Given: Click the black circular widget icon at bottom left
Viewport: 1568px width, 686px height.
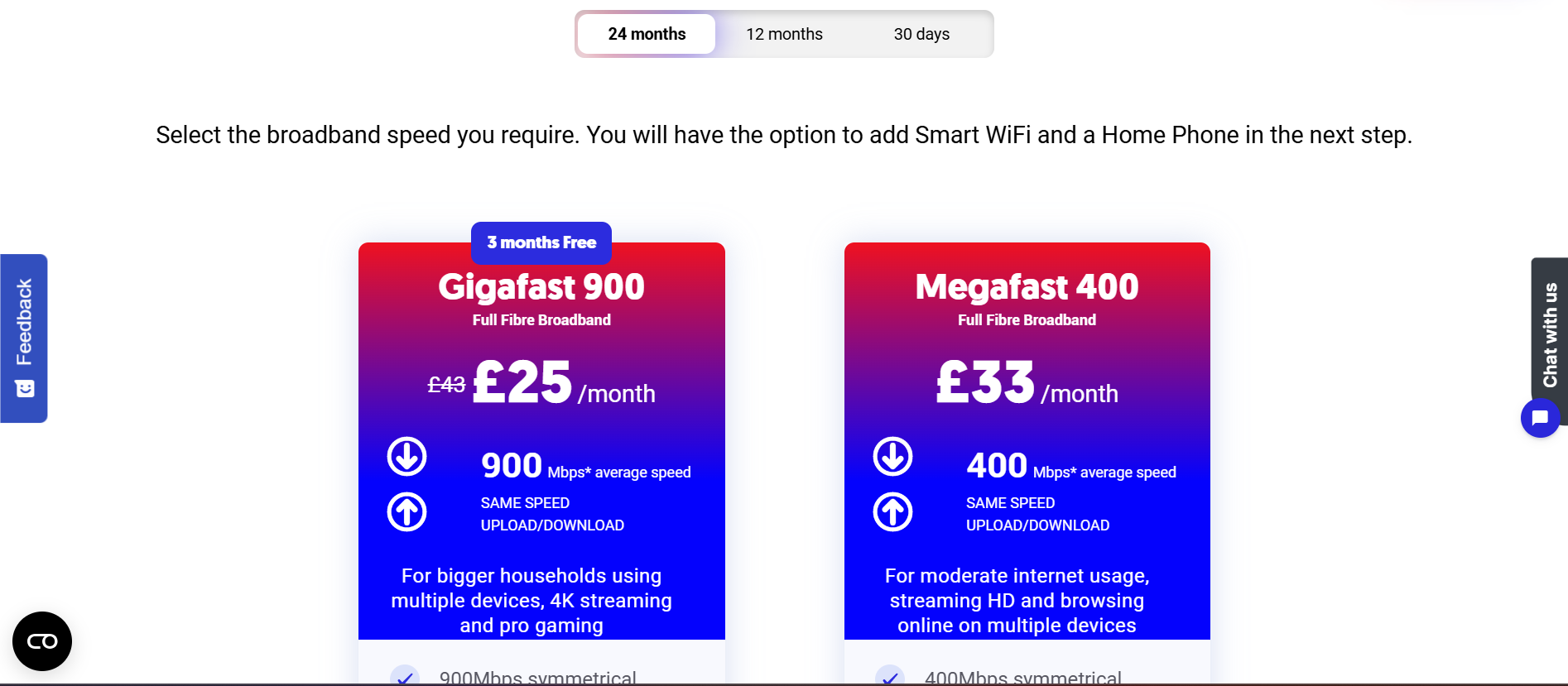Looking at the screenshot, I should (x=42, y=641).
